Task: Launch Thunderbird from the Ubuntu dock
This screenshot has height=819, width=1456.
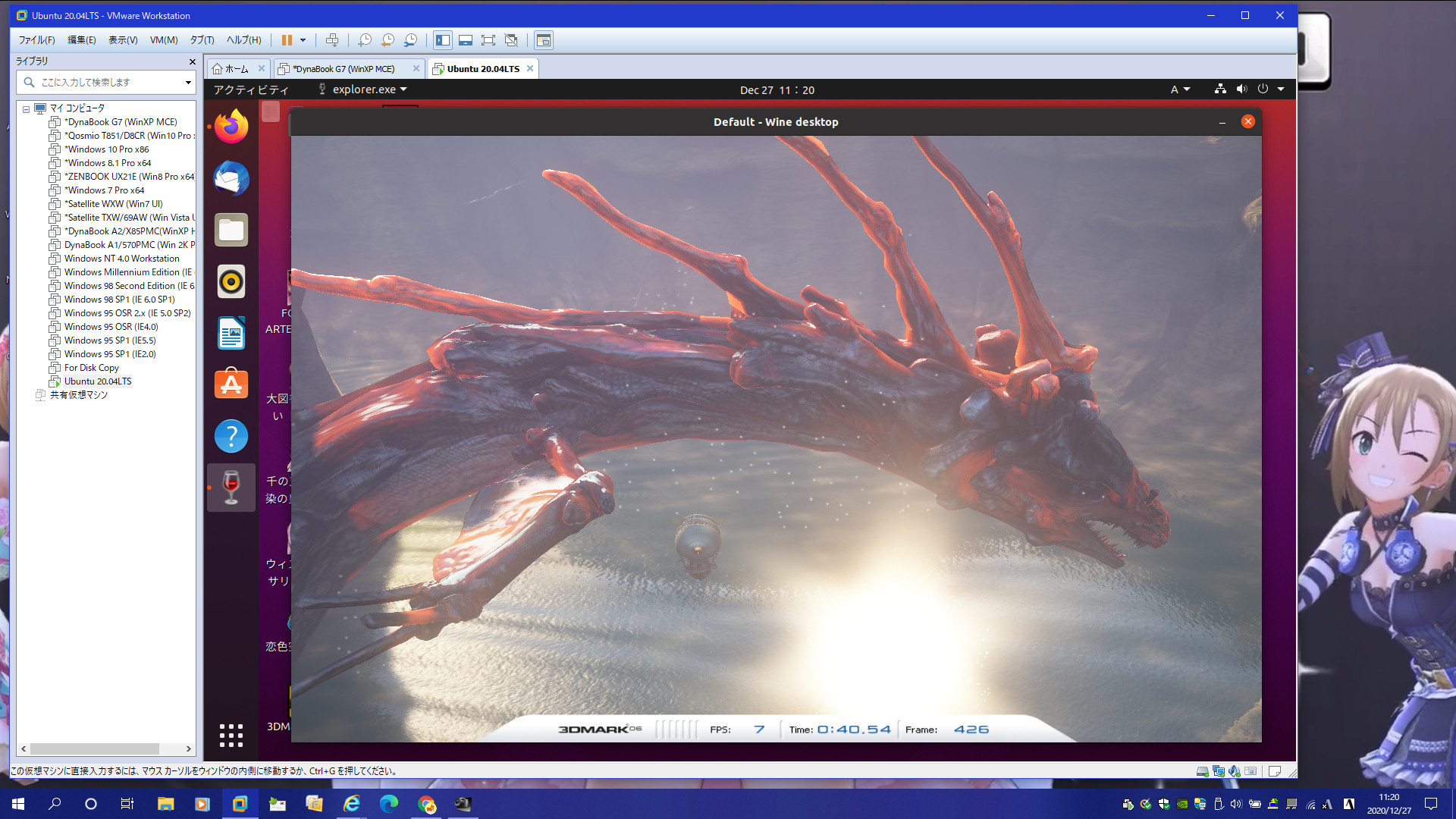Action: coord(231,178)
